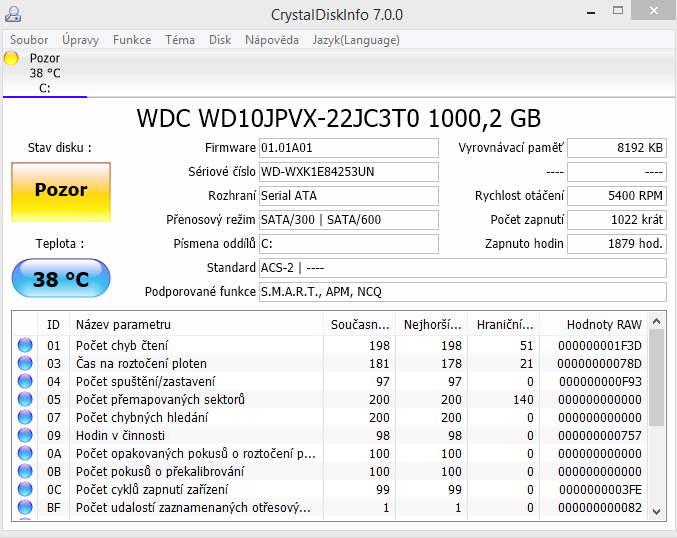This screenshot has height=538, width=677.
Task: Click the blue 38 °C temperature button
Action: (61, 278)
